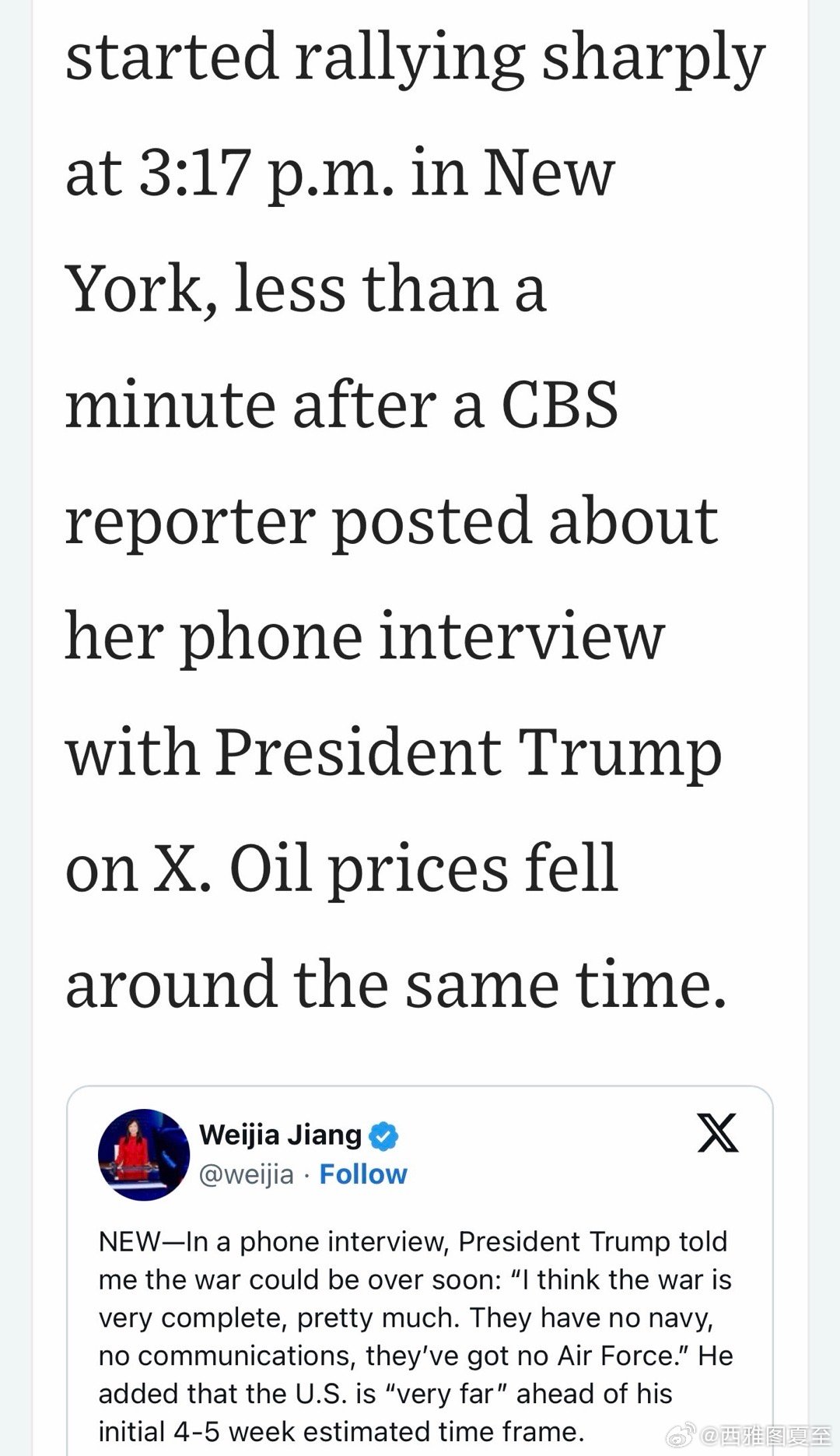This screenshot has width=840, height=1456.
Task: Open the @weijia handle link
Action: click(247, 1174)
